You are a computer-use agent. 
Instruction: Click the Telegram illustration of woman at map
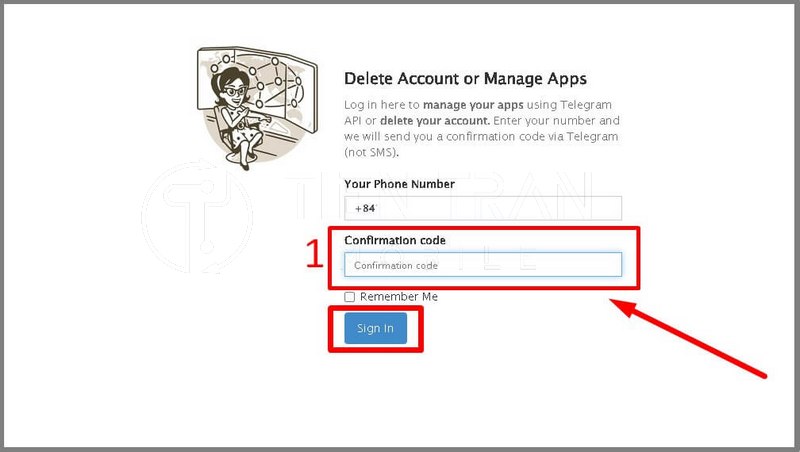[x=257, y=108]
